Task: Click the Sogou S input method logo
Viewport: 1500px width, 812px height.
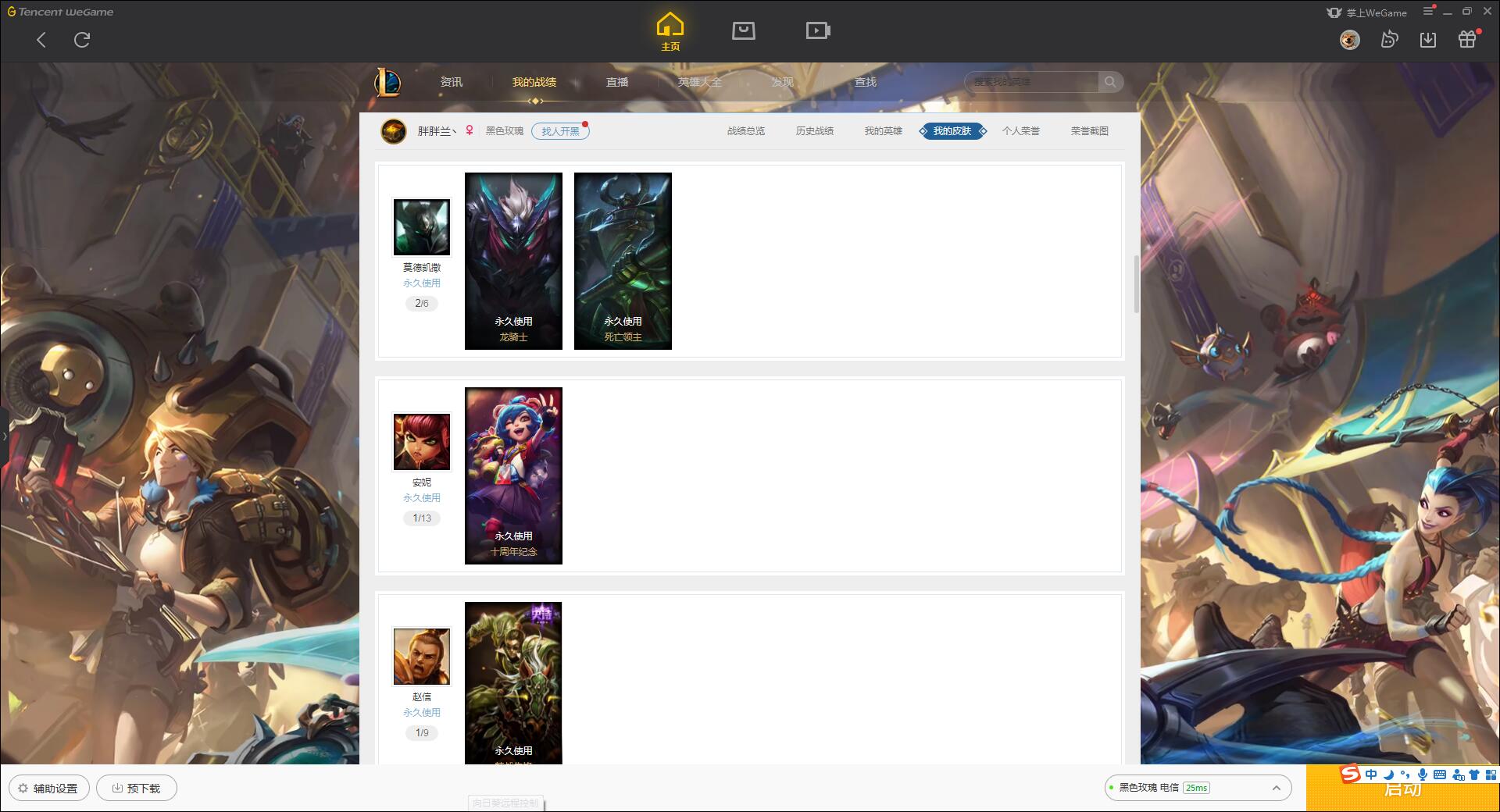Action: pos(1350,774)
